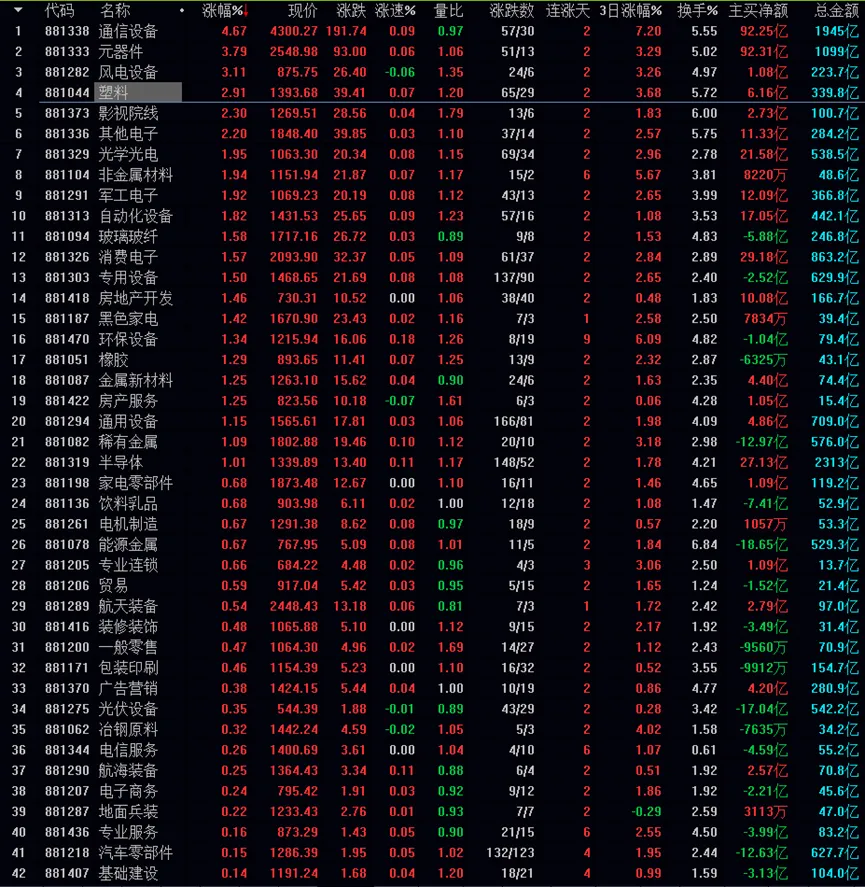Image resolution: width=865 pixels, height=887 pixels.
Task: Click the 一般零售 sector name
Action: [x=128, y=648]
